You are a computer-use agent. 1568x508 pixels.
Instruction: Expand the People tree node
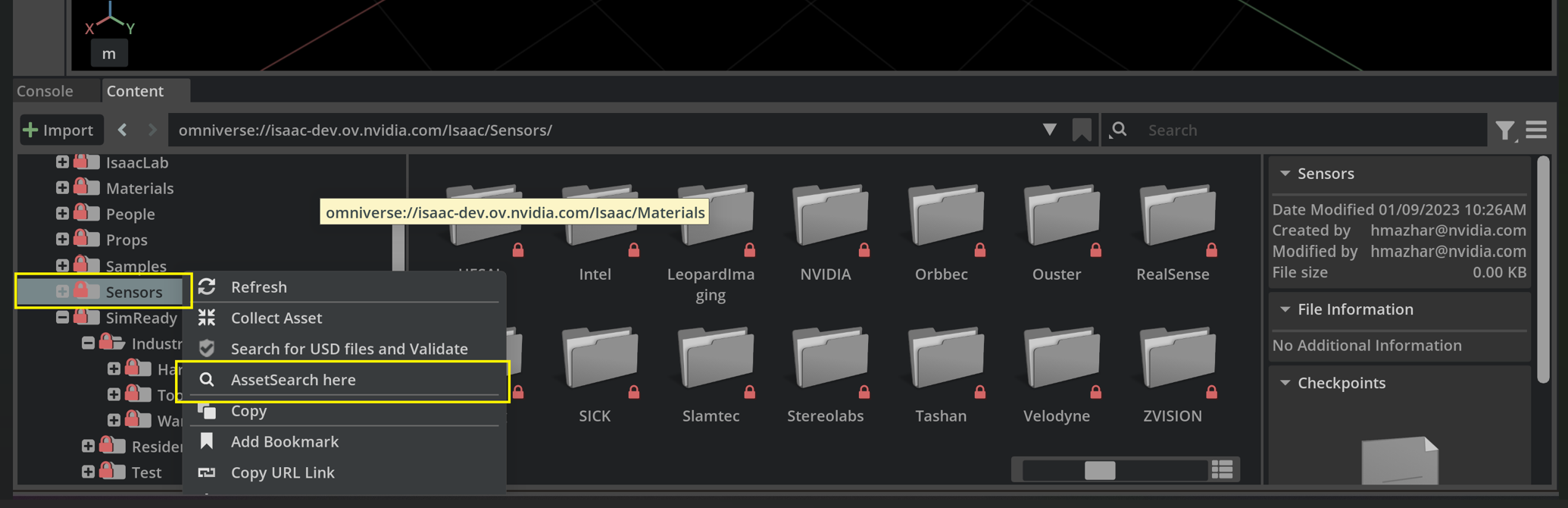62,213
